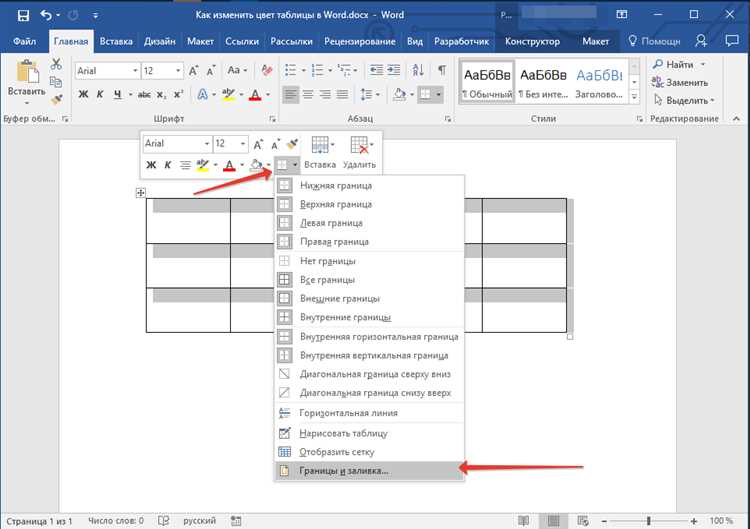Select Нет границы menu item
Image resolution: width=750 pixels, height=529 pixels.
(370, 261)
